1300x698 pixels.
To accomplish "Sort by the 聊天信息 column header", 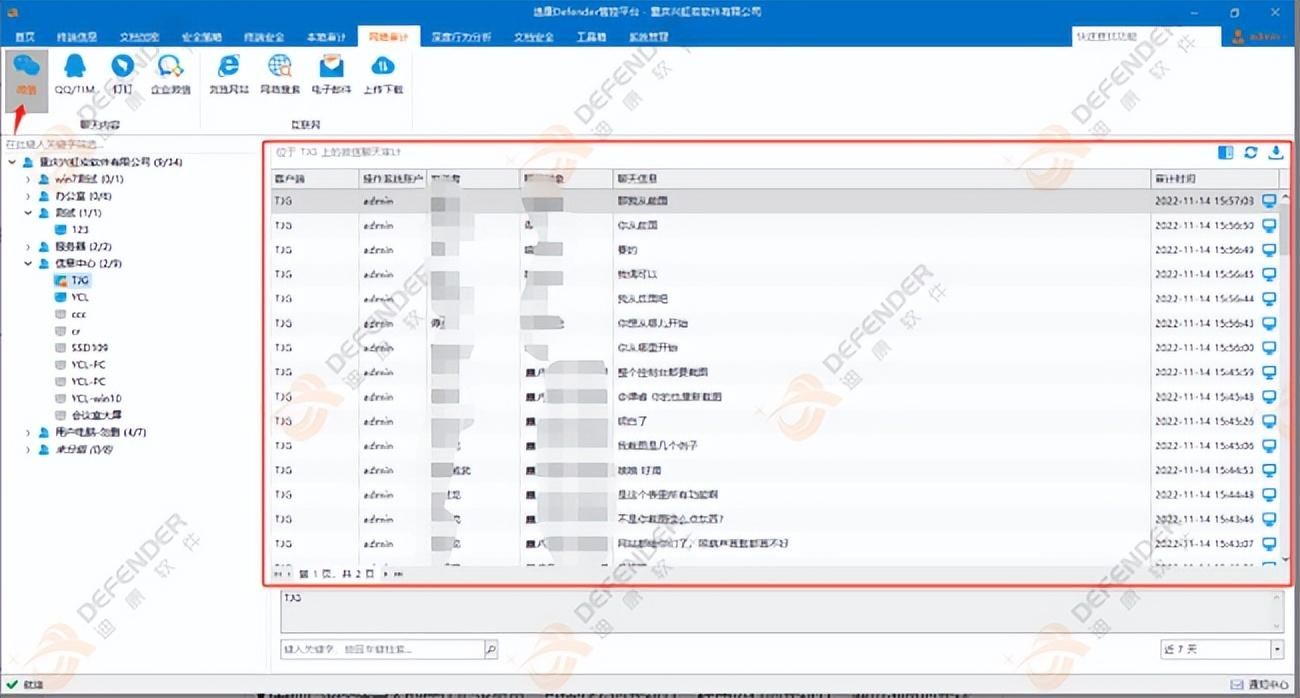I will tap(881, 178).
